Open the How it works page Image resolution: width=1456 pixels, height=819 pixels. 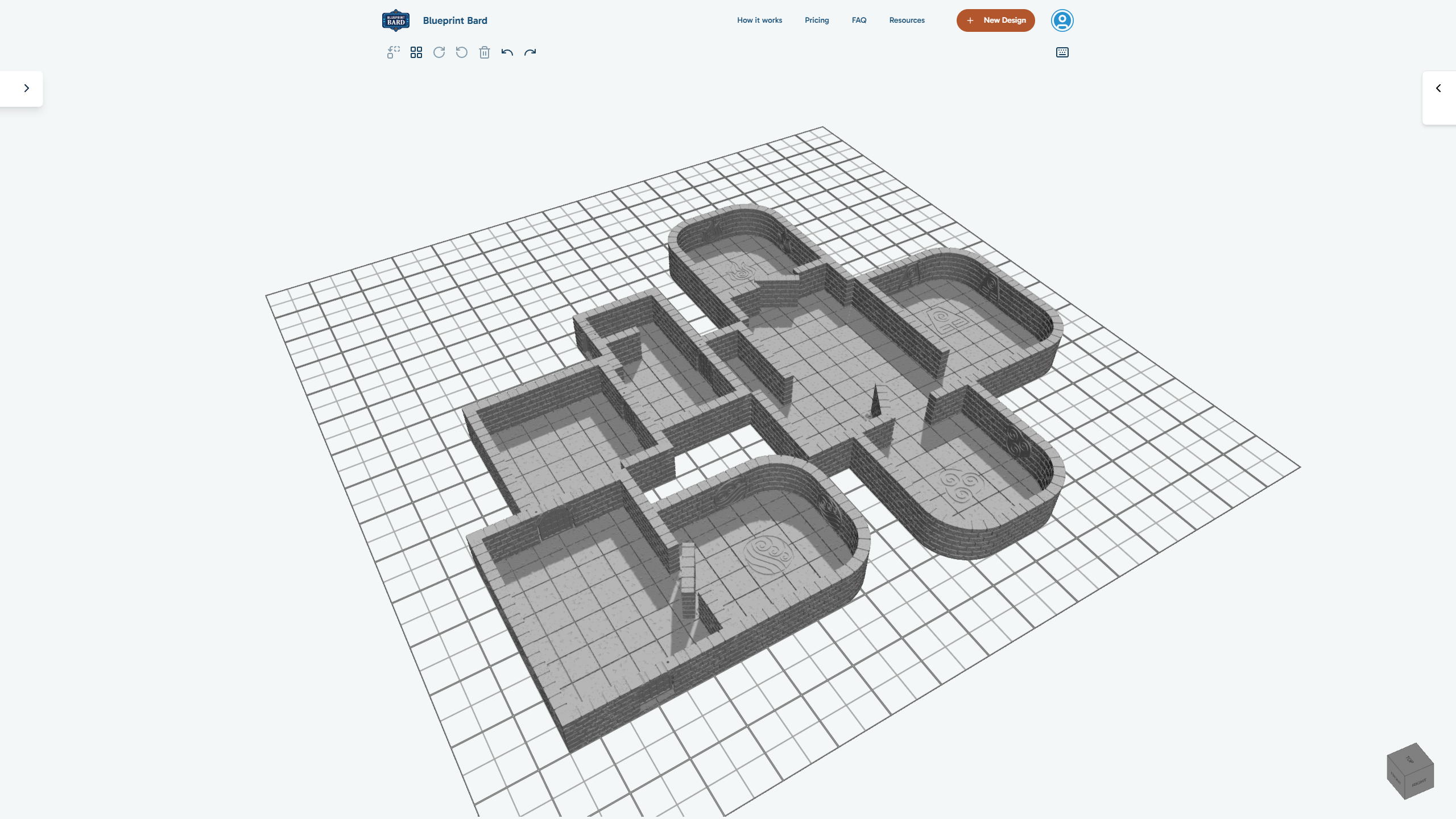[x=759, y=20]
